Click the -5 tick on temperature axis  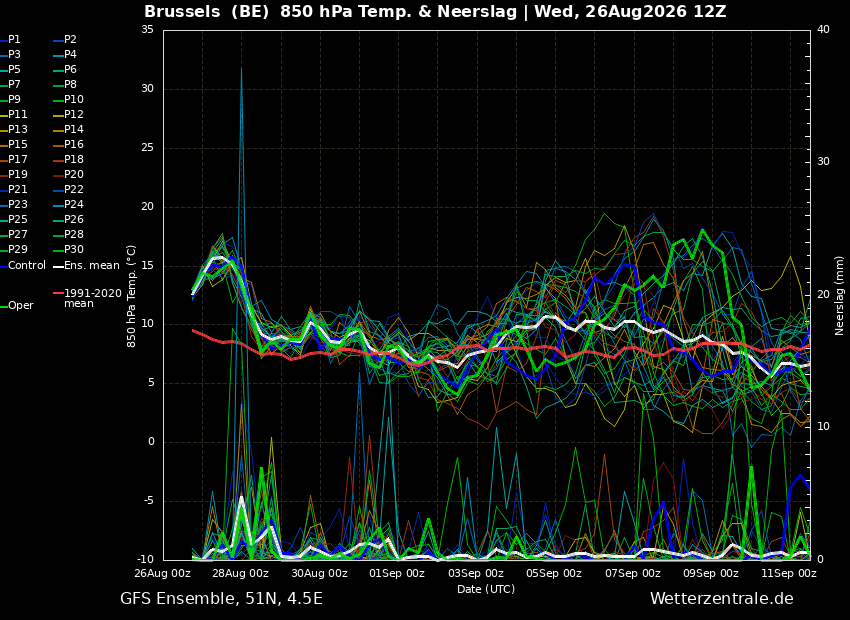(x=147, y=501)
